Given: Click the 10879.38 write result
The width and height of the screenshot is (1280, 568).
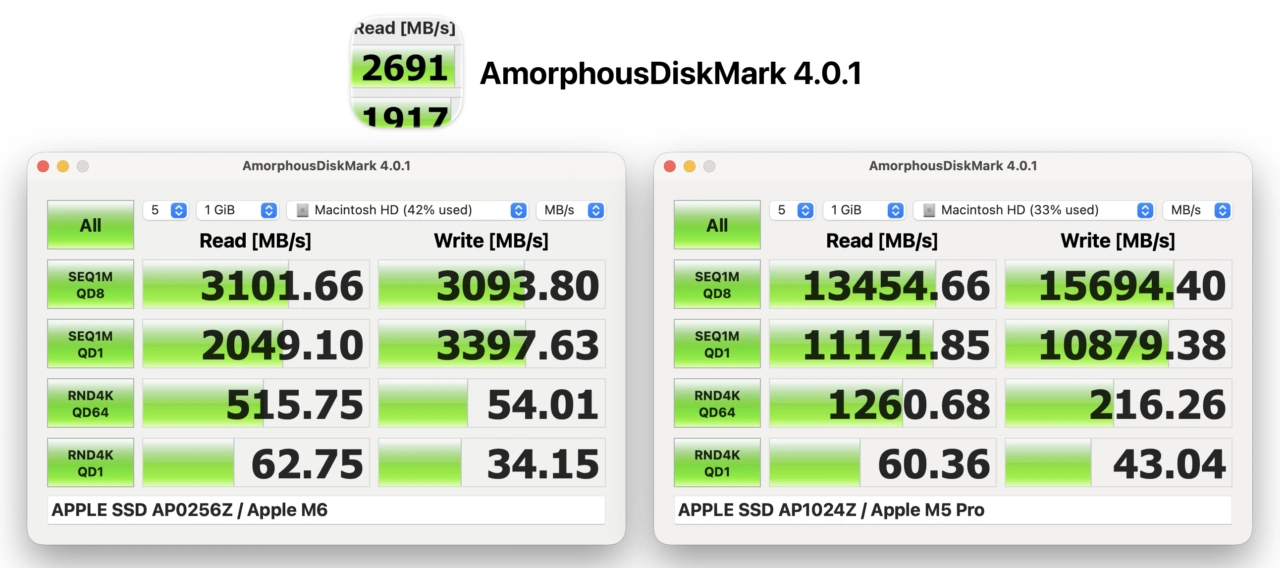Looking at the screenshot, I should (1119, 344).
